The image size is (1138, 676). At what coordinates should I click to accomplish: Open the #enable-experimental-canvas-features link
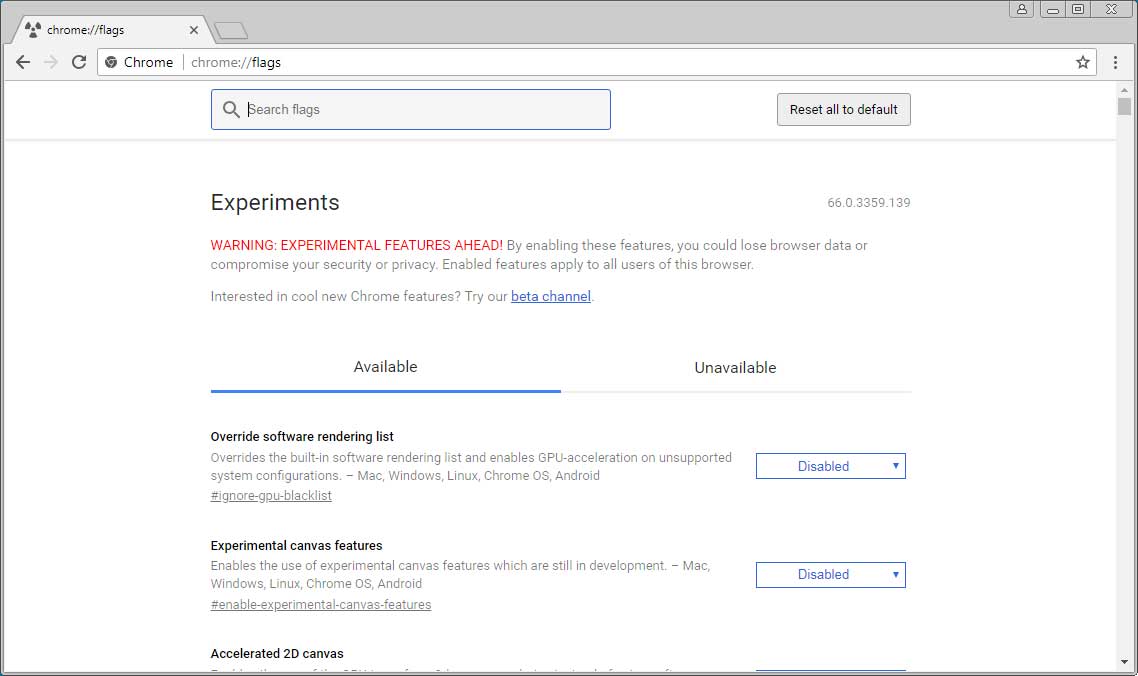tap(321, 605)
